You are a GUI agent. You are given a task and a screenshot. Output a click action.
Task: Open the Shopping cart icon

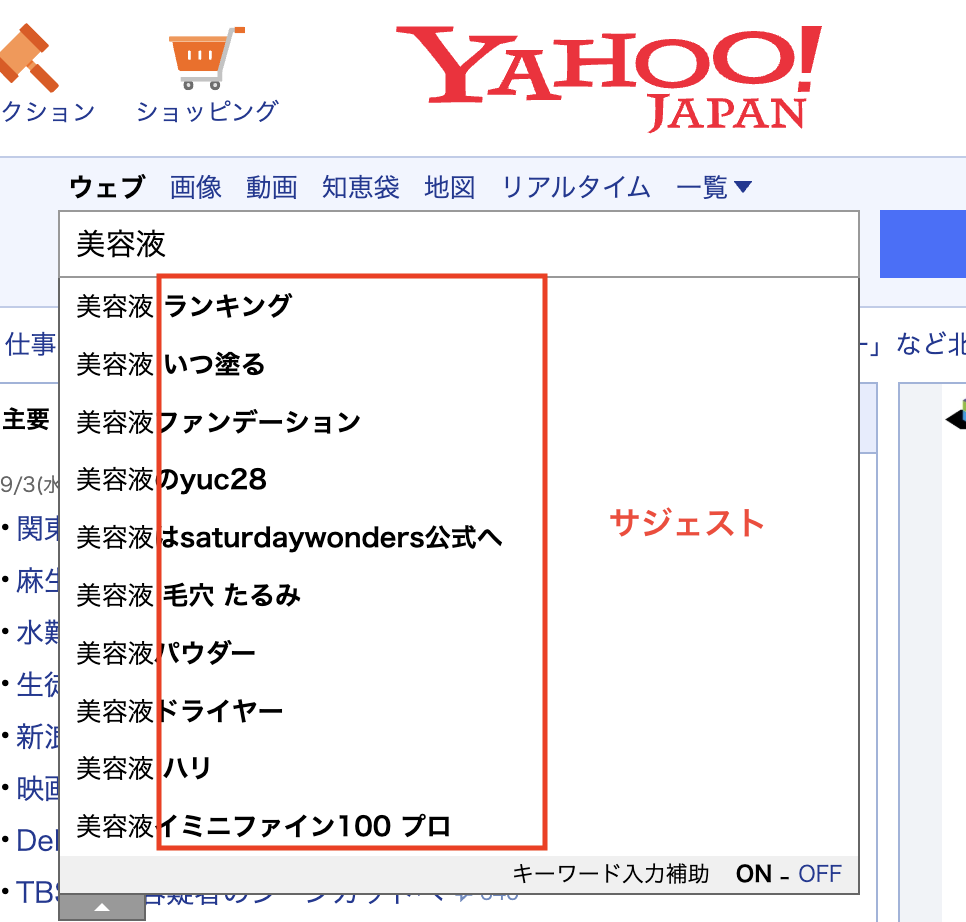[x=206, y=57]
